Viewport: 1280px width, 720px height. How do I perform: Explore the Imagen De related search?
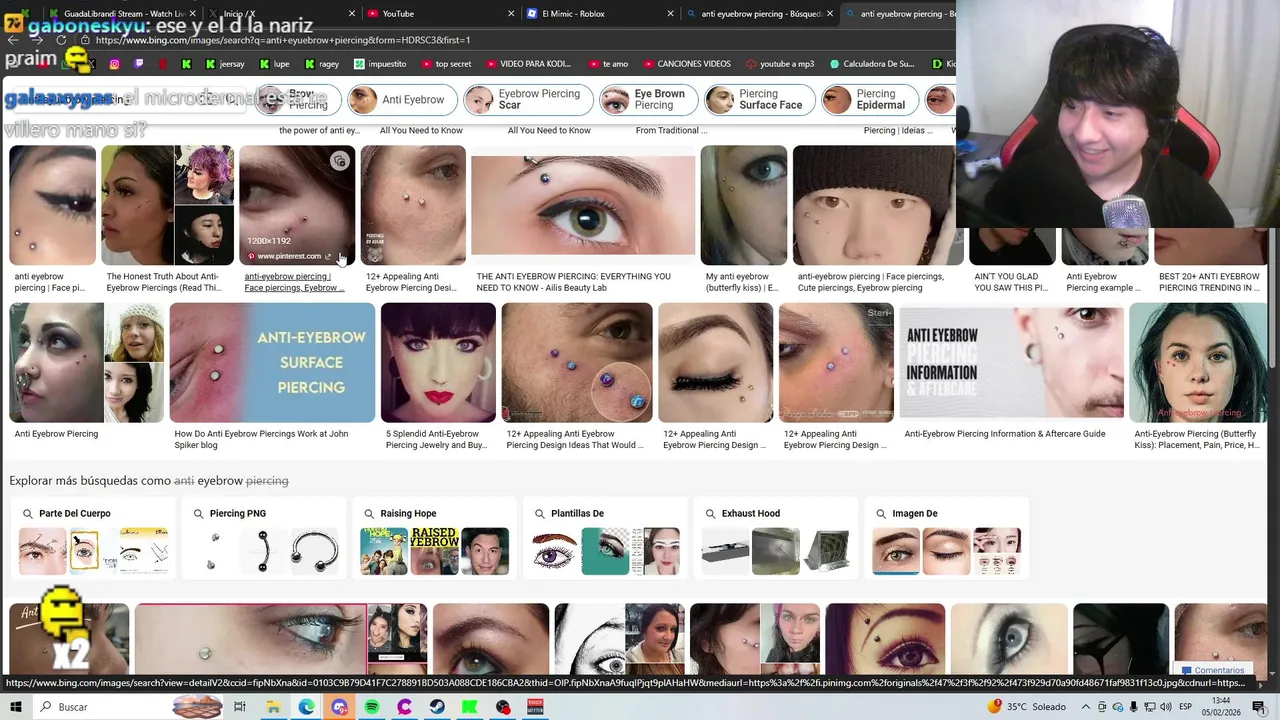(x=948, y=538)
